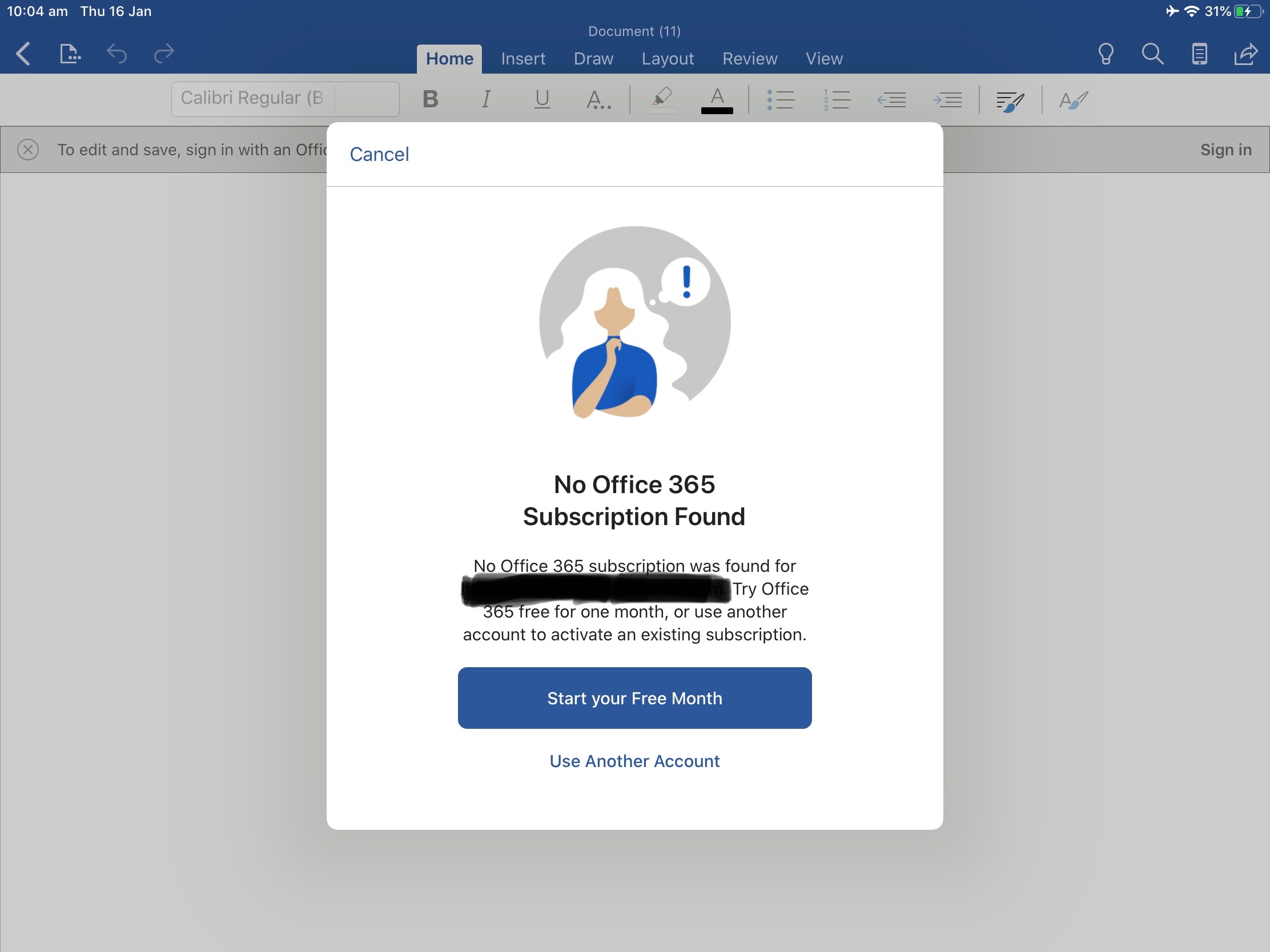Open the search magnifier icon
This screenshot has height=952, width=1270.
coord(1152,54)
